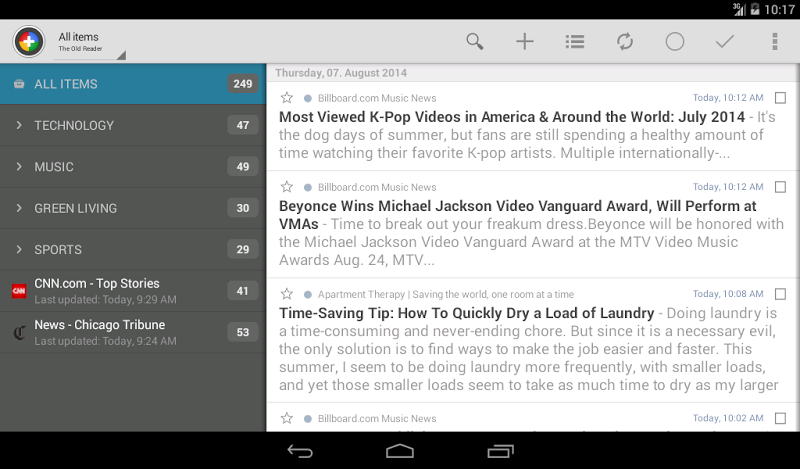
Task: Check the box for Beyonce Vanguard Award article
Action: click(x=780, y=187)
